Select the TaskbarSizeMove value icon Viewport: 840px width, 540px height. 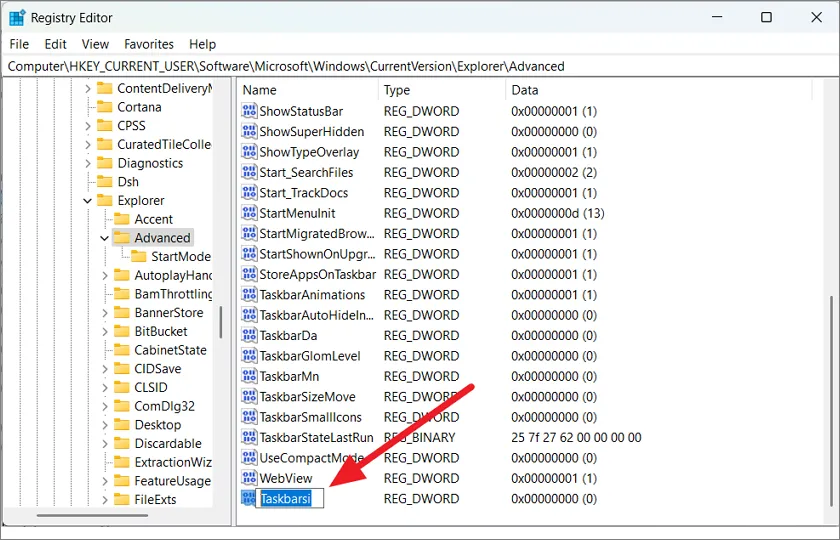(x=249, y=396)
